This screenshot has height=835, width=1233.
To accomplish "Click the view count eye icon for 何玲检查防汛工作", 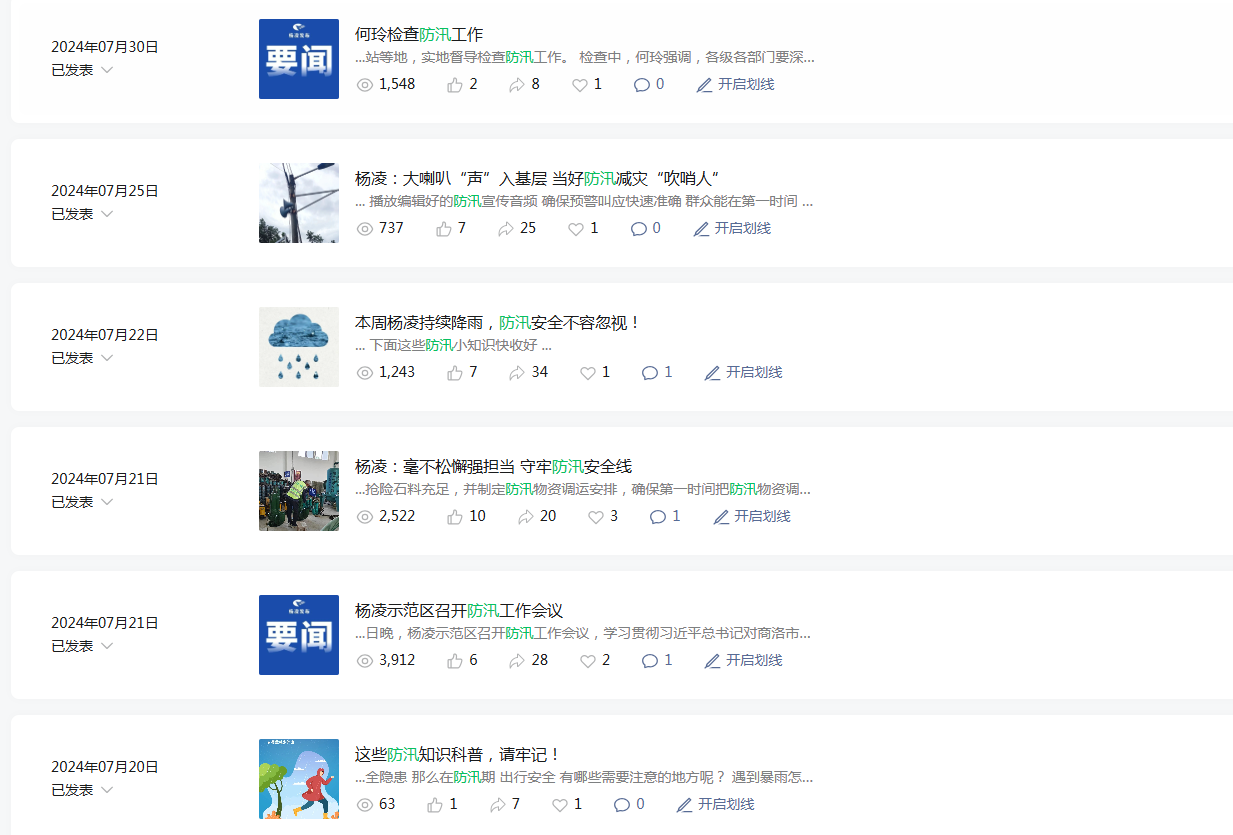I will point(365,85).
